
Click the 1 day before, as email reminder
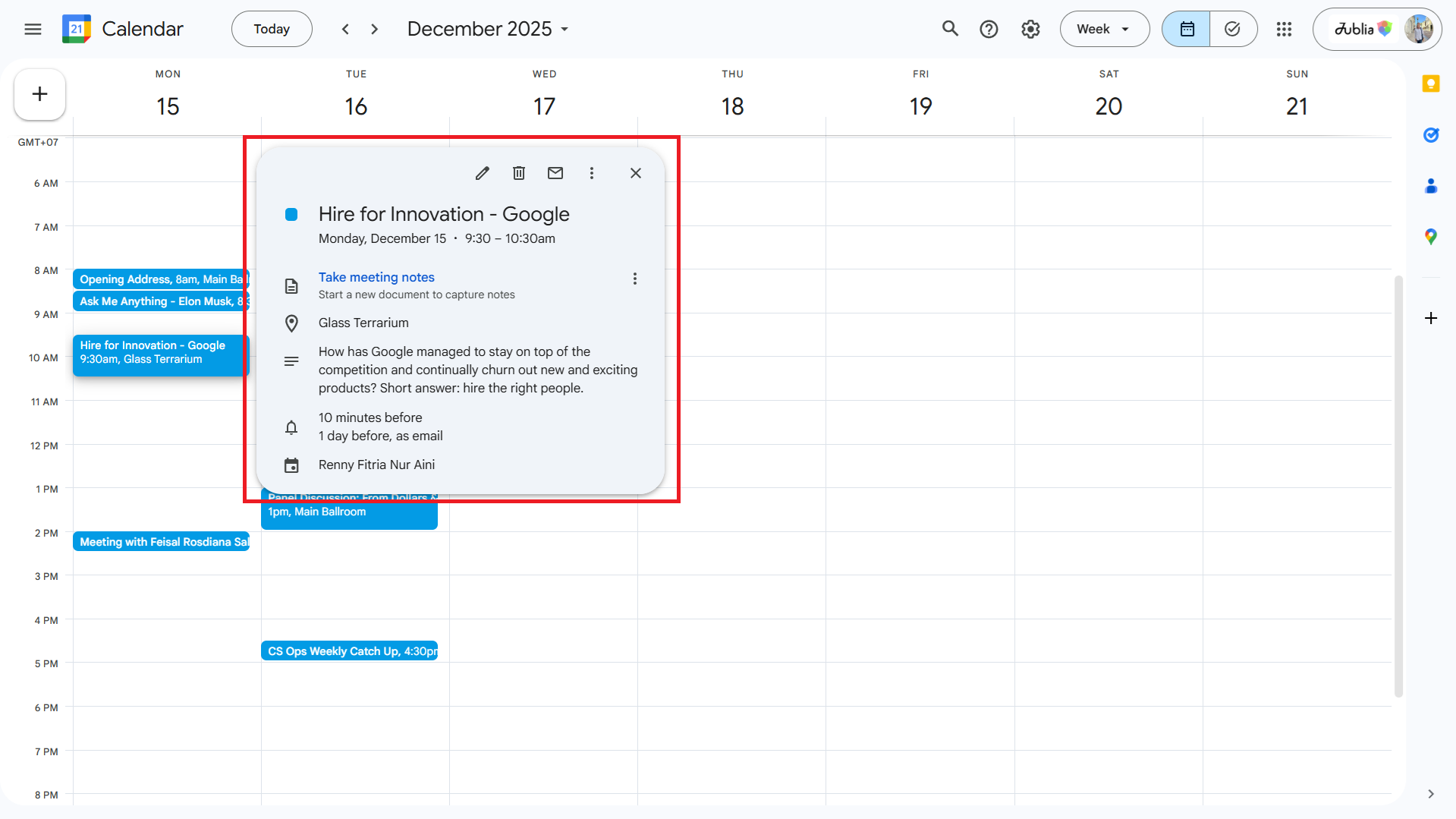pos(380,436)
